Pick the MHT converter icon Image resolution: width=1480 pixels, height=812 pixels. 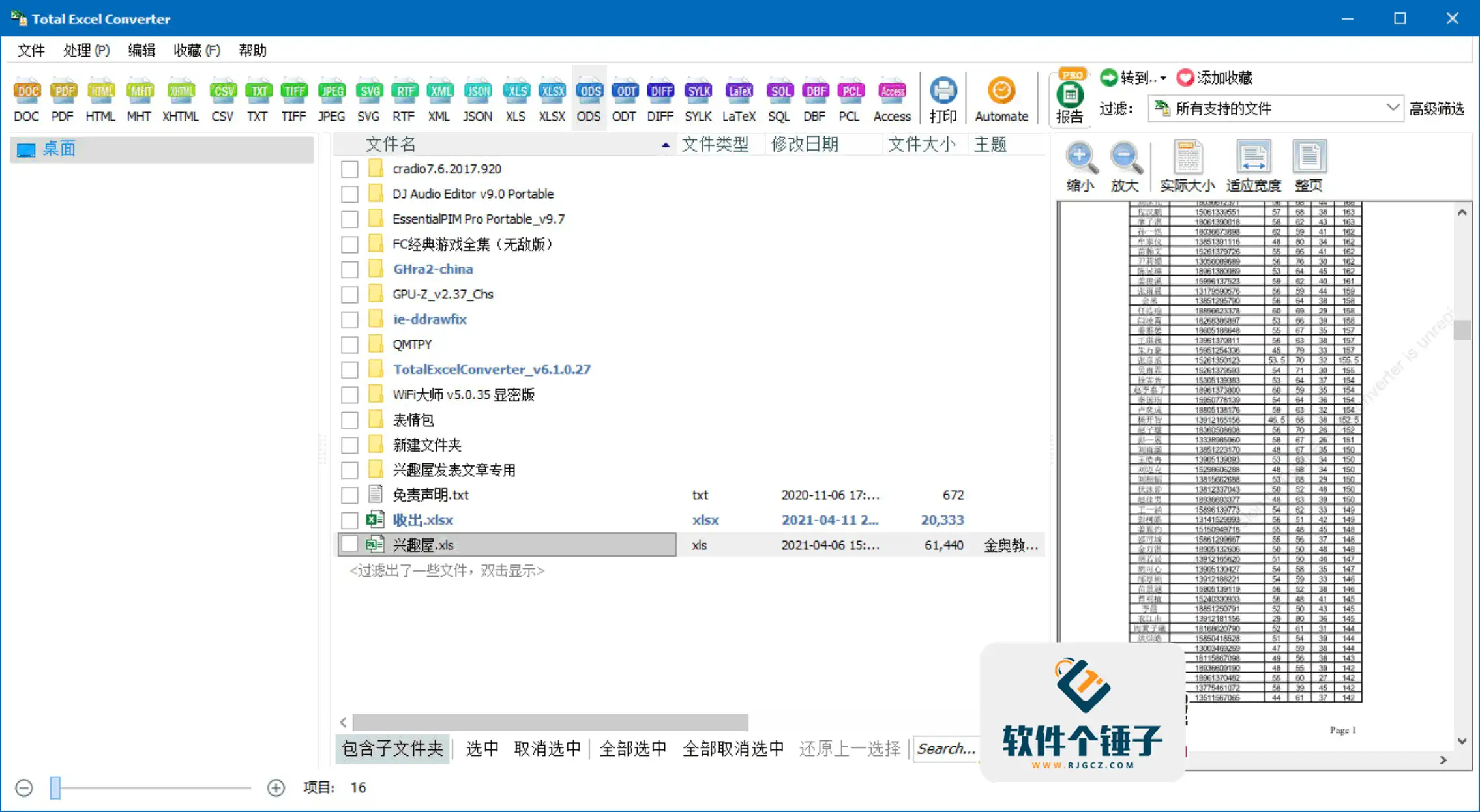139,100
